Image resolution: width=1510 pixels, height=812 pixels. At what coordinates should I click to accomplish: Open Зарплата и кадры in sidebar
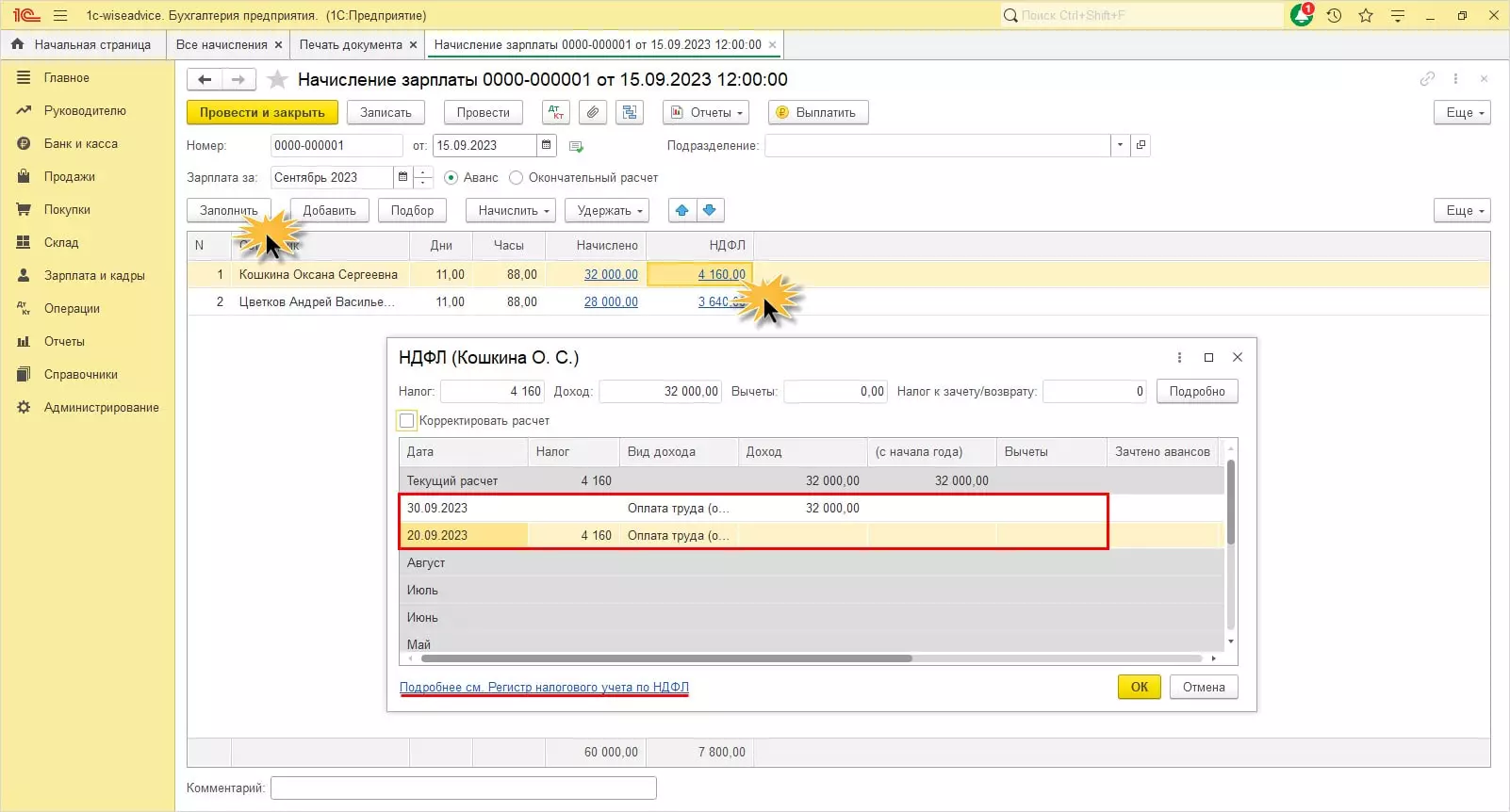[x=94, y=275]
